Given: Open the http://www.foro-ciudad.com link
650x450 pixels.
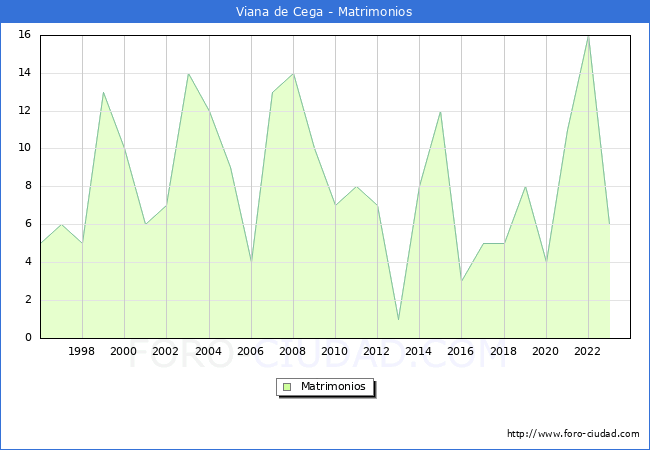Looking at the screenshot, I should (573, 434).
